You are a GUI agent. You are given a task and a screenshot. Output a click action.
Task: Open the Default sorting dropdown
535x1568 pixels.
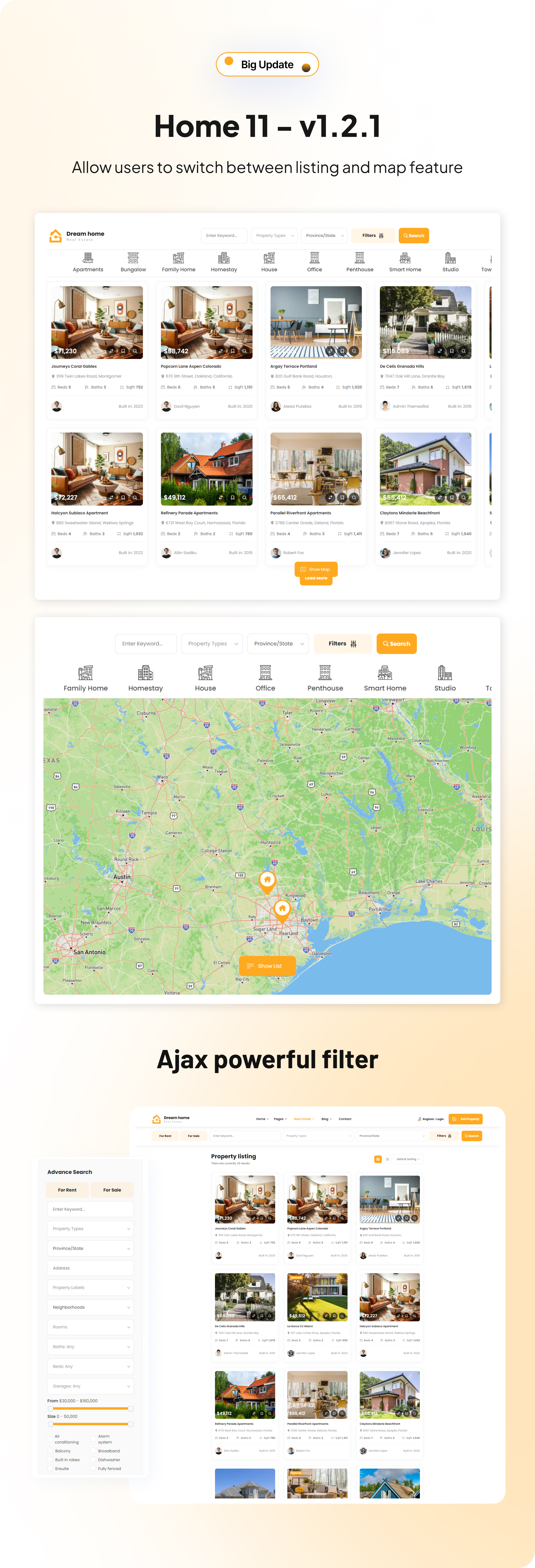point(409,1159)
